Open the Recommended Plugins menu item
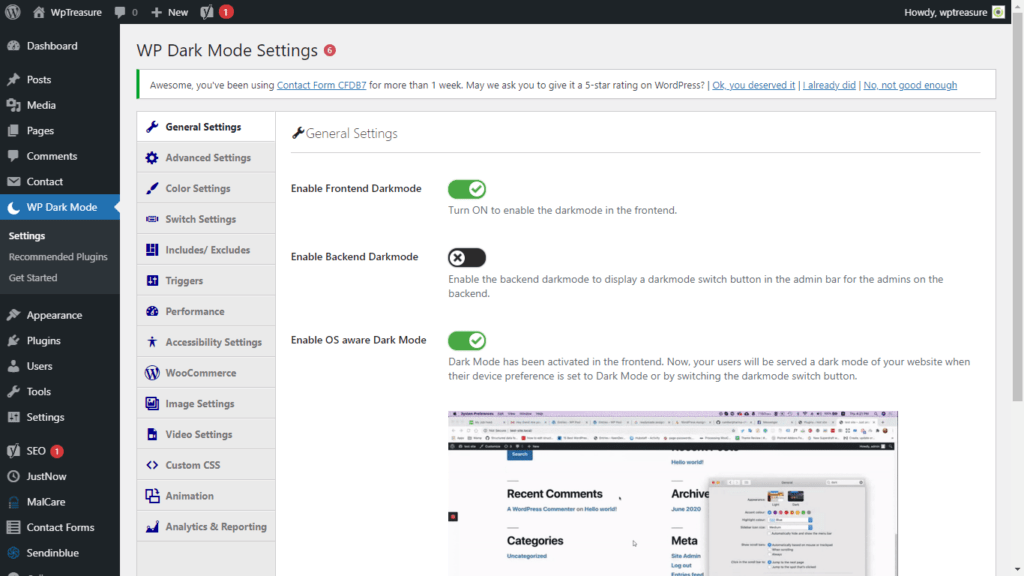 60,255
